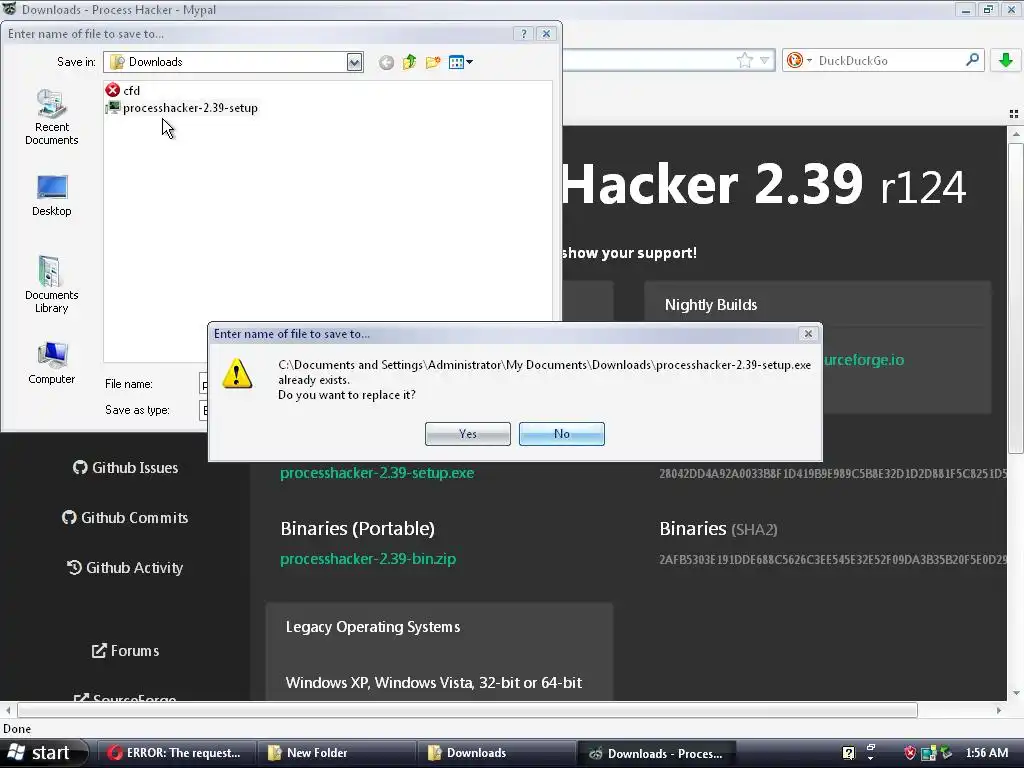Click the web page vertical scrollbar
This screenshot has height=768, width=1024.
tap(1016, 298)
